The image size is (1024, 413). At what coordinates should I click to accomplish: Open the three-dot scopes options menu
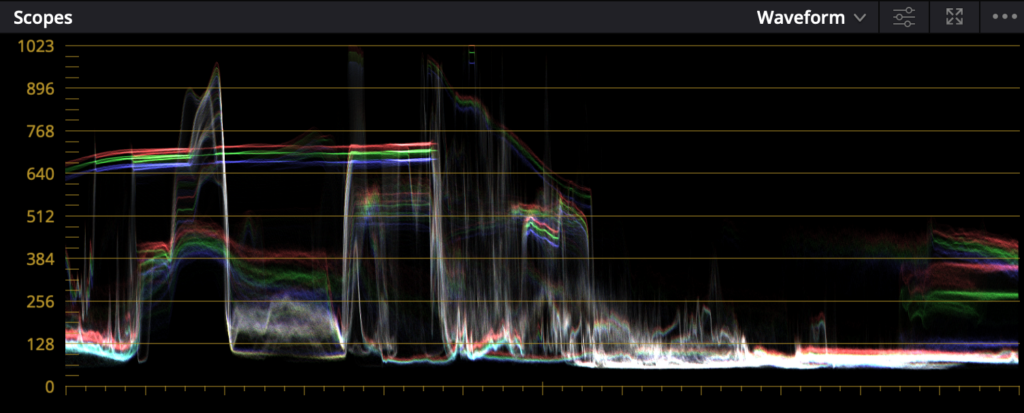[1004, 18]
